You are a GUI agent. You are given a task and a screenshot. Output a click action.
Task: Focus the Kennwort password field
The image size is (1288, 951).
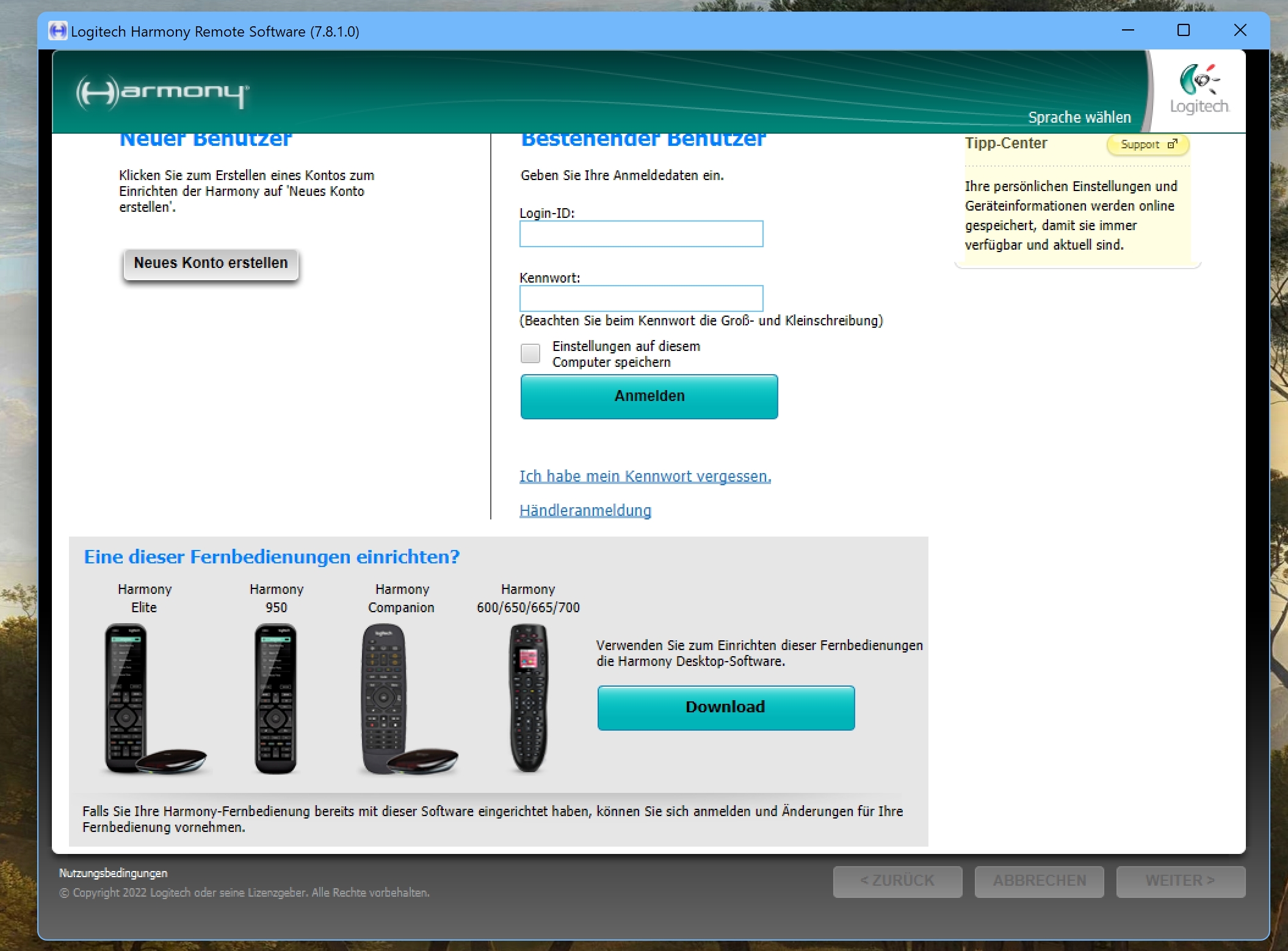coord(641,298)
